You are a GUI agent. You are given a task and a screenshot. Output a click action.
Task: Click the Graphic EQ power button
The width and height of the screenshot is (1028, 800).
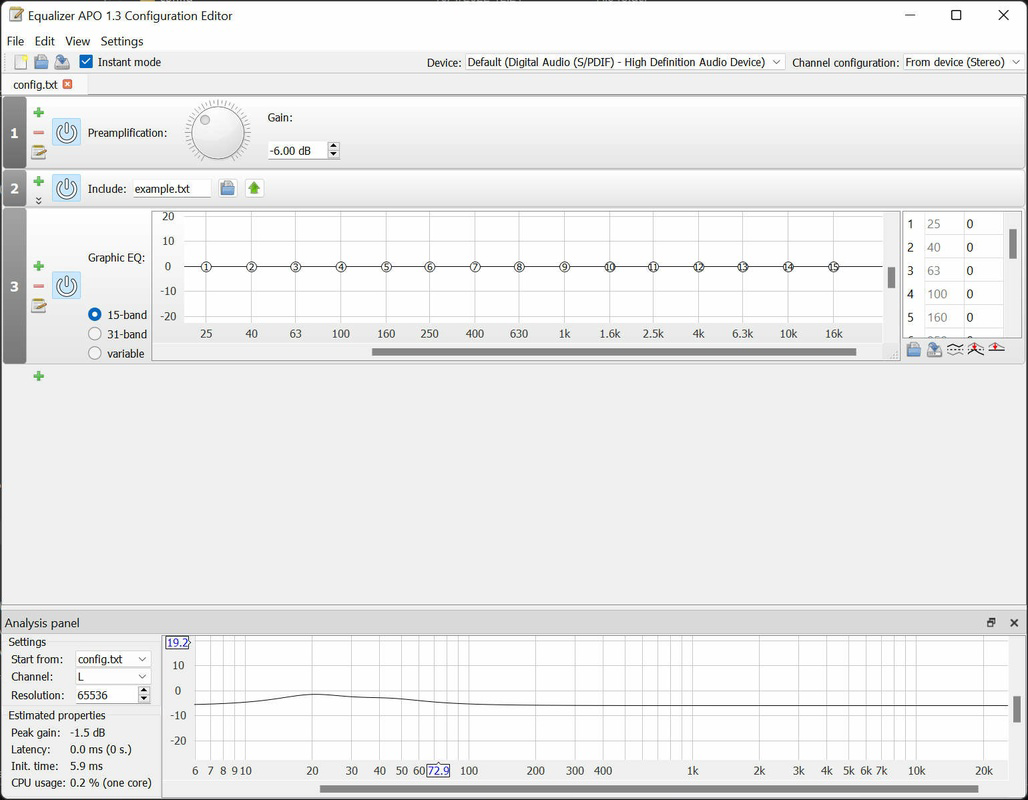click(67, 286)
